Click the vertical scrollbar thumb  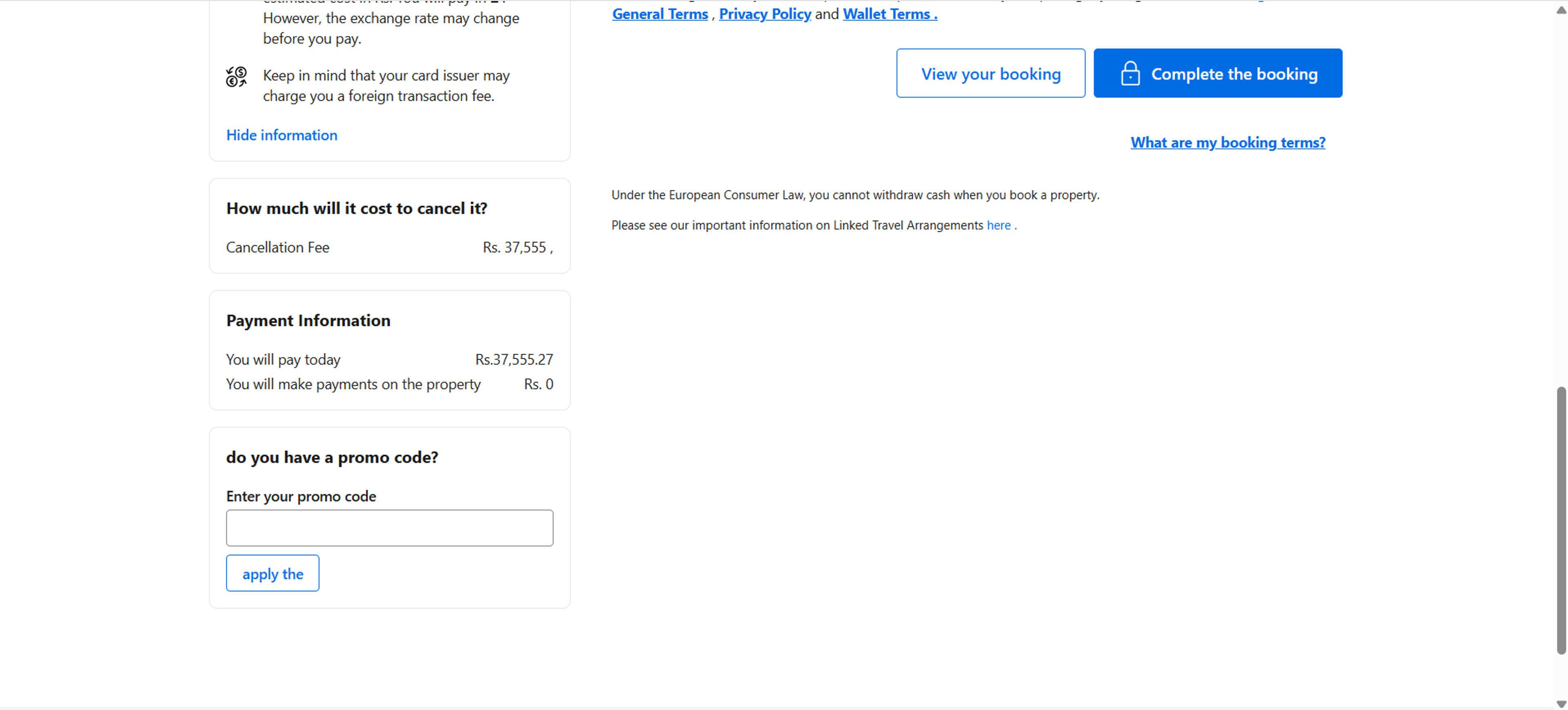click(x=1561, y=520)
